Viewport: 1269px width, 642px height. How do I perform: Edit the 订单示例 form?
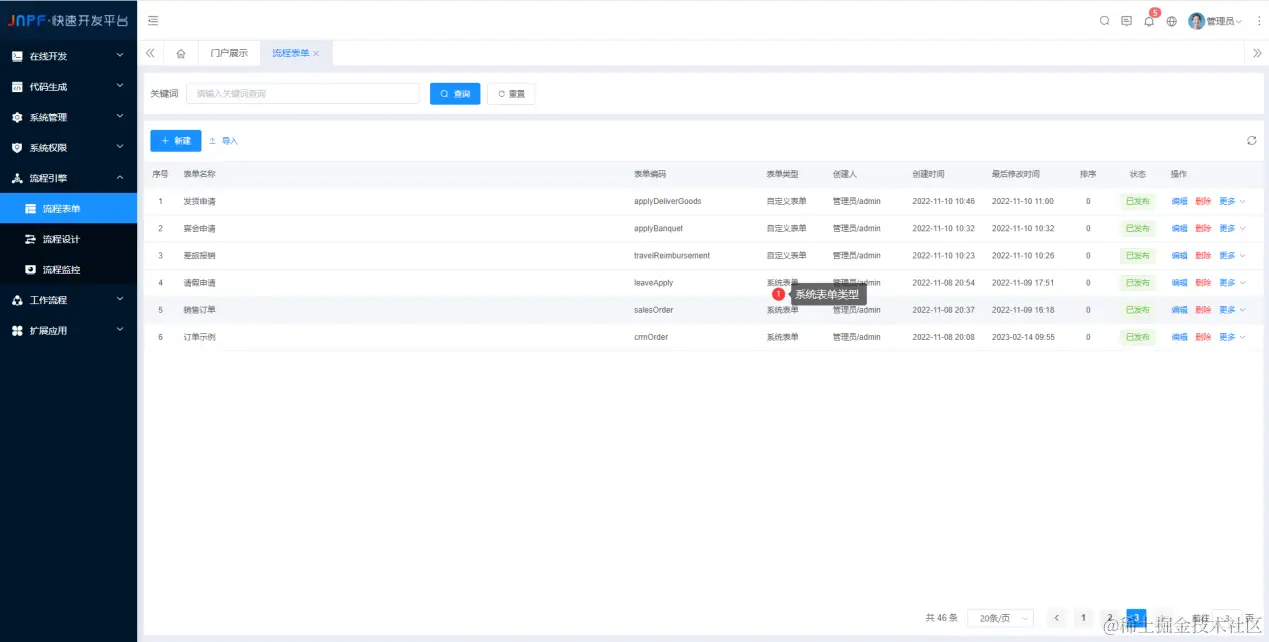(x=1180, y=337)
